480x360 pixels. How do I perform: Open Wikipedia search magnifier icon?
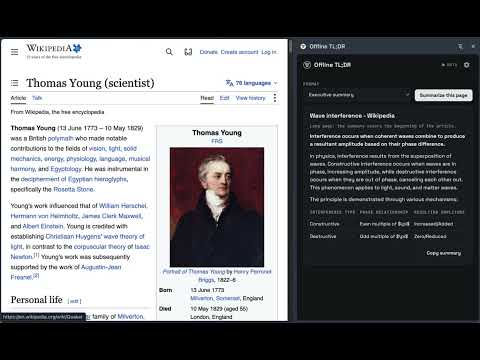[x=169, y=52]
